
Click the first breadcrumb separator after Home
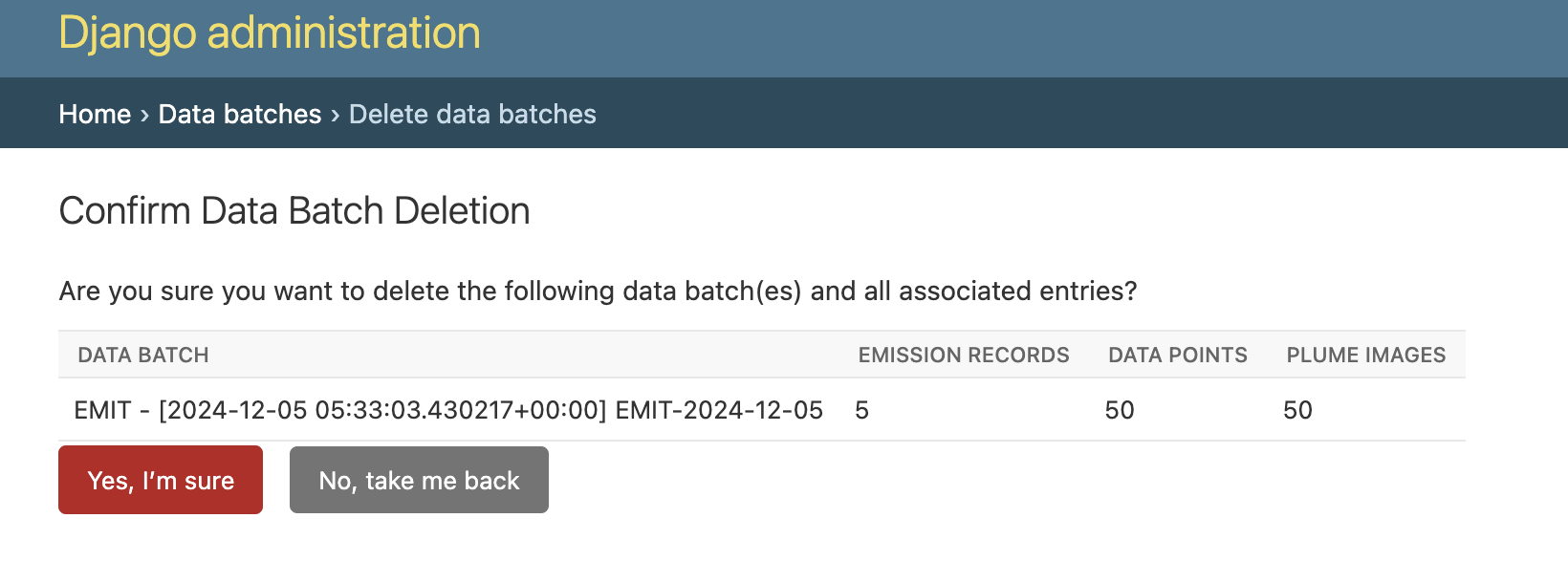(x=144, y=115)
